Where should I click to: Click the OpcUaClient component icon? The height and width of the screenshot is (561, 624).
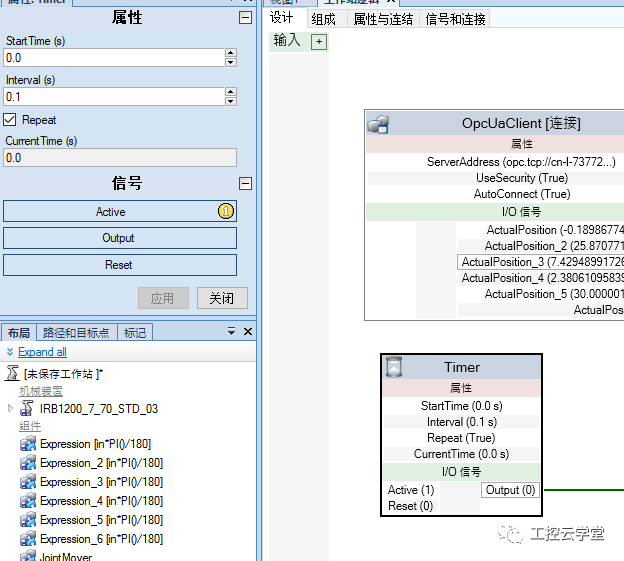coord(378,124)
